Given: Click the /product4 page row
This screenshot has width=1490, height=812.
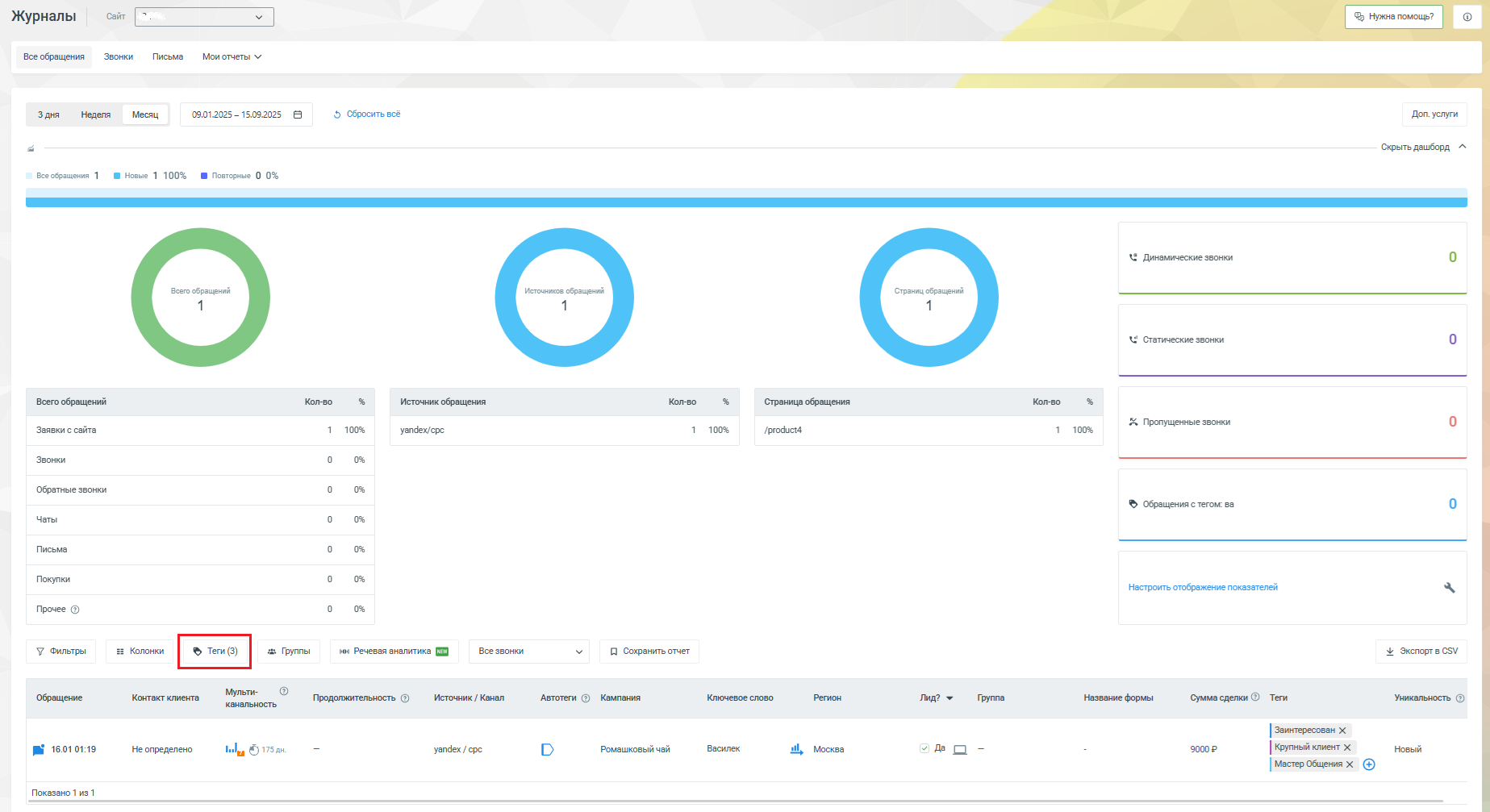Looking at the screenshot, I should (x=929, y=431).
